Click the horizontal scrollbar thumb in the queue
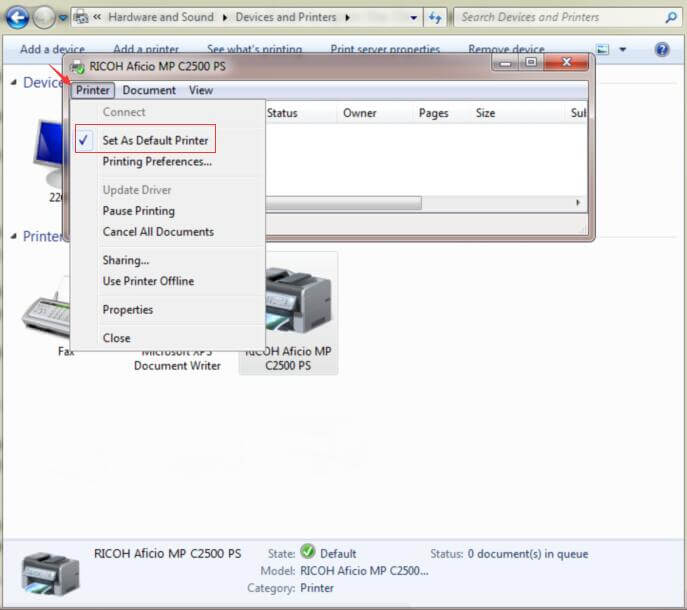This screenshot has width=687, height=610. 343,203
